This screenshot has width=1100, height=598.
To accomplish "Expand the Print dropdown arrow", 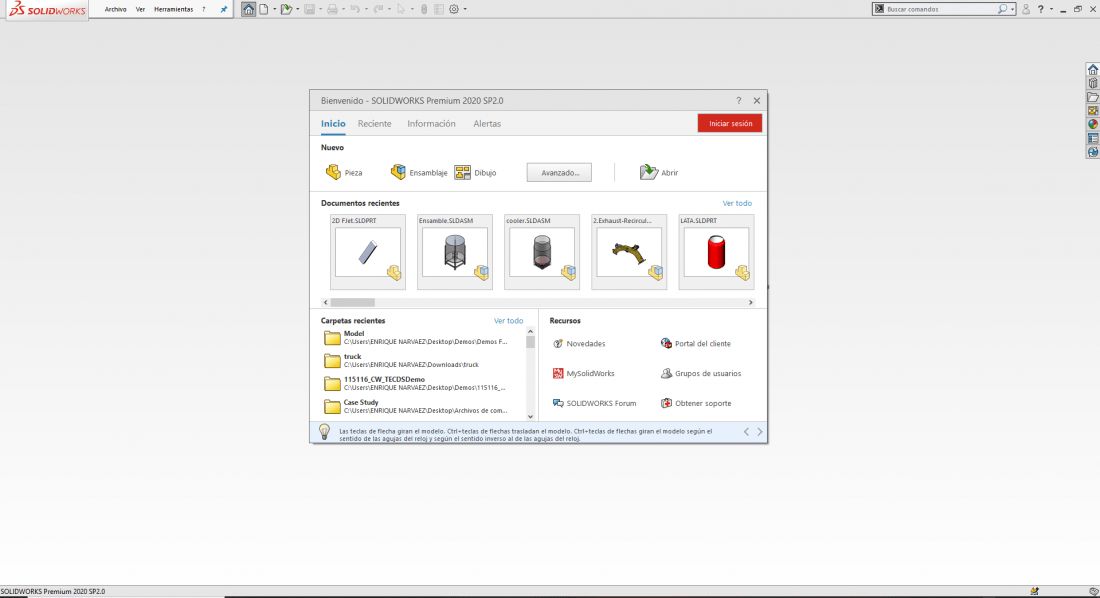I will (343, 9).
